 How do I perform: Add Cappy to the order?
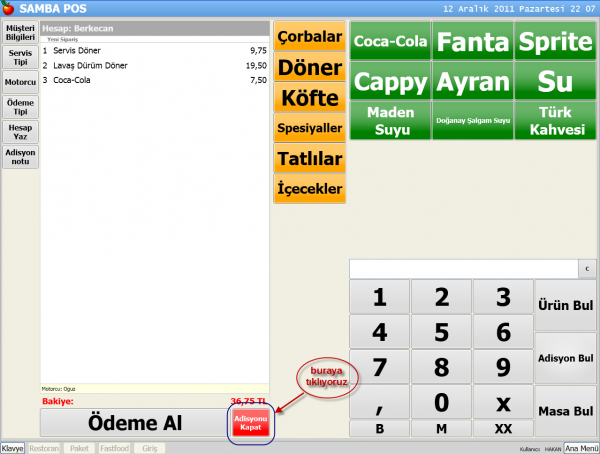click(390, 81)
